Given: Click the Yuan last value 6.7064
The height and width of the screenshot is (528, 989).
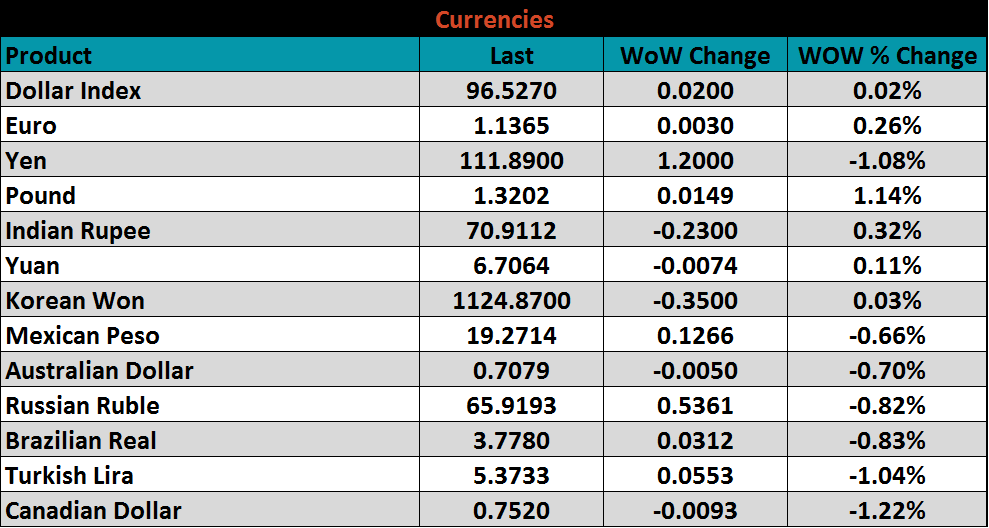Looking at the screenshot, I should pyautogui.click(x=511, y=266).
